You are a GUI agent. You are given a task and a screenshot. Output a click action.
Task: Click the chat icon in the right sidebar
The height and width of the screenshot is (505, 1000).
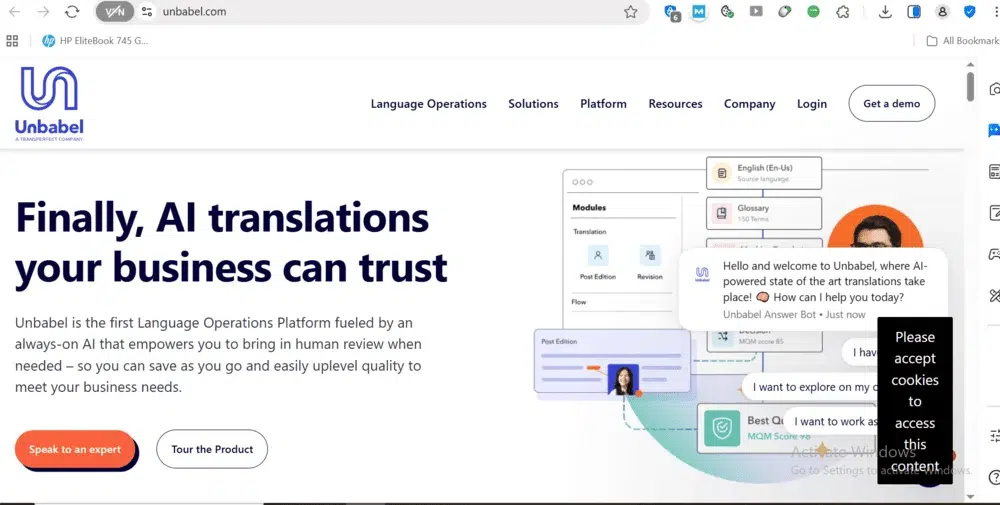[x=994, y=131]
